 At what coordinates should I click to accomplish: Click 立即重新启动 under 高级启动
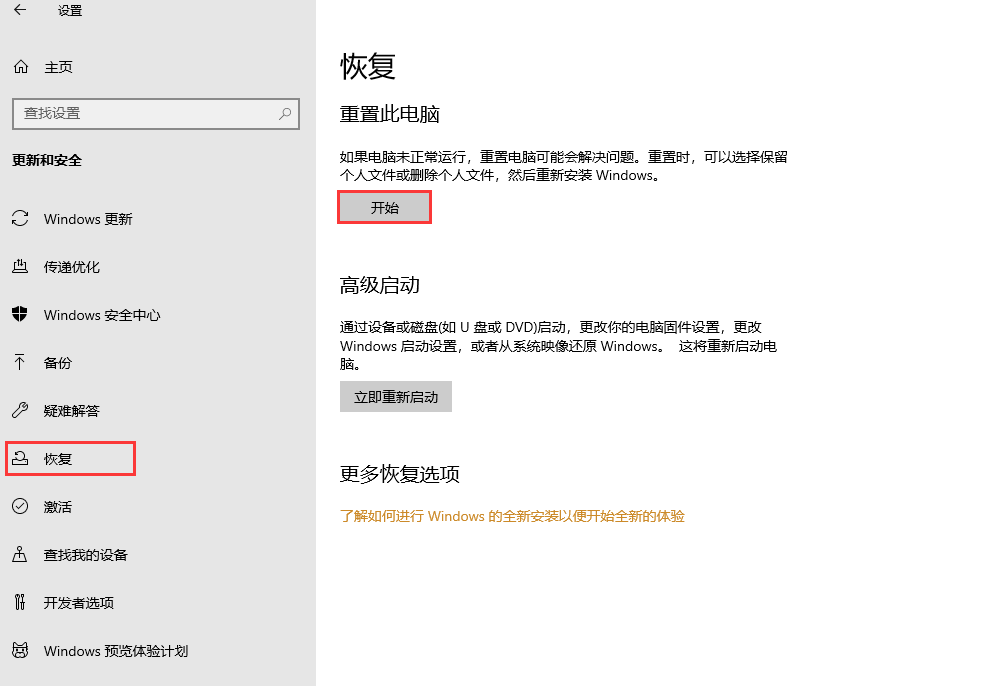pos(395,396)
